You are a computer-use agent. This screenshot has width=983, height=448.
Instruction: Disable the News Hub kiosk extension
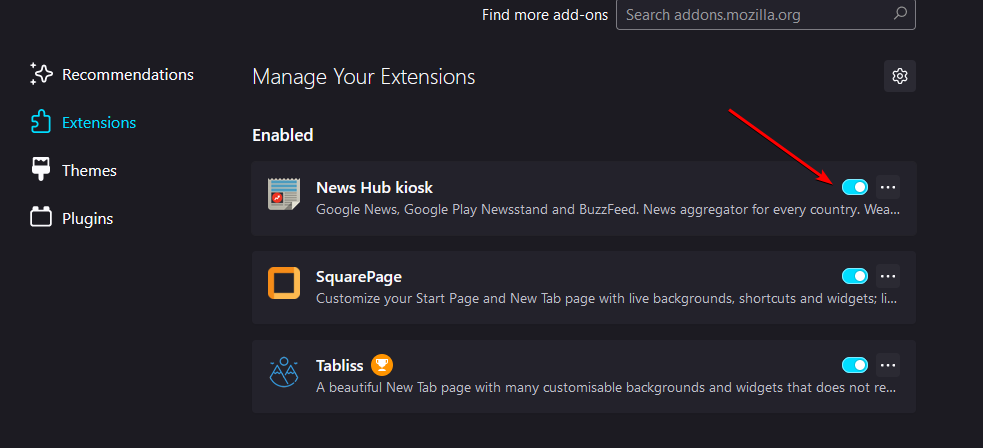point(854,187)
